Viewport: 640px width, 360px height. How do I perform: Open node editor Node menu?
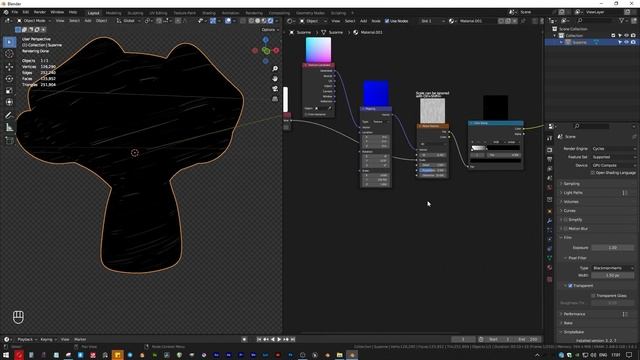pyautogui.click(x=376, y=21)
